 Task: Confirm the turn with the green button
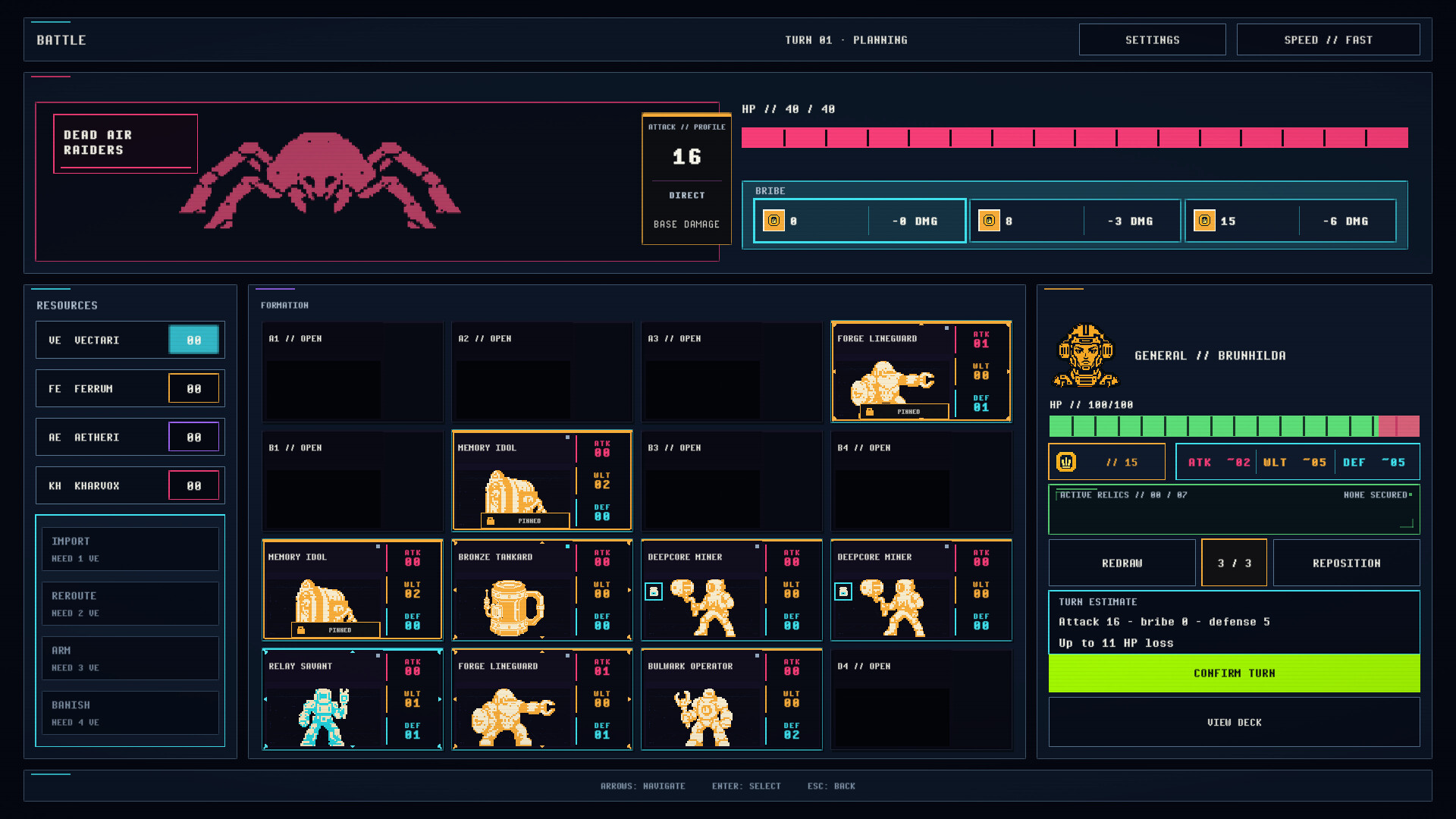1235,673
